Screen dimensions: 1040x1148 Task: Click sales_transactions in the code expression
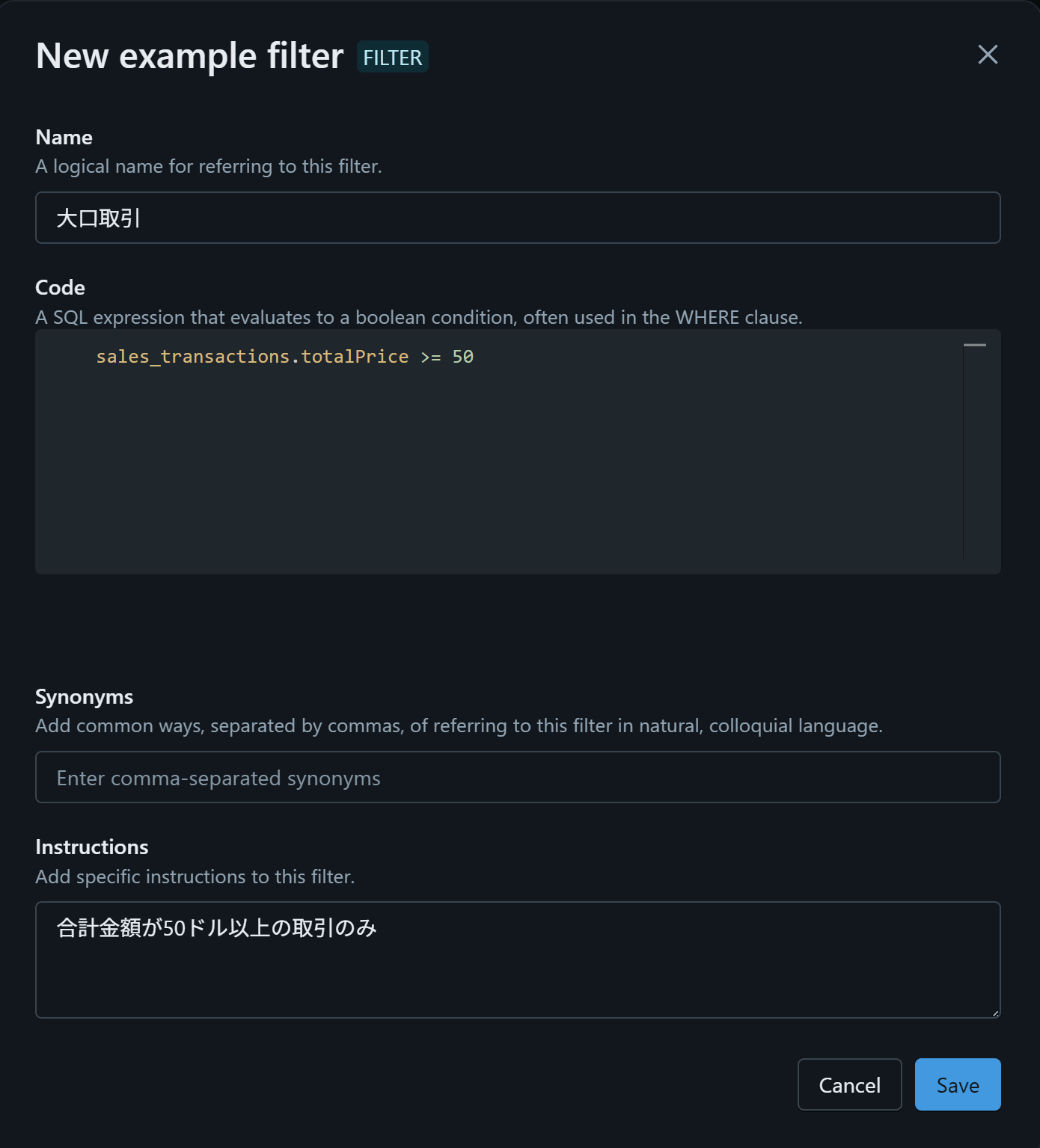192,357
